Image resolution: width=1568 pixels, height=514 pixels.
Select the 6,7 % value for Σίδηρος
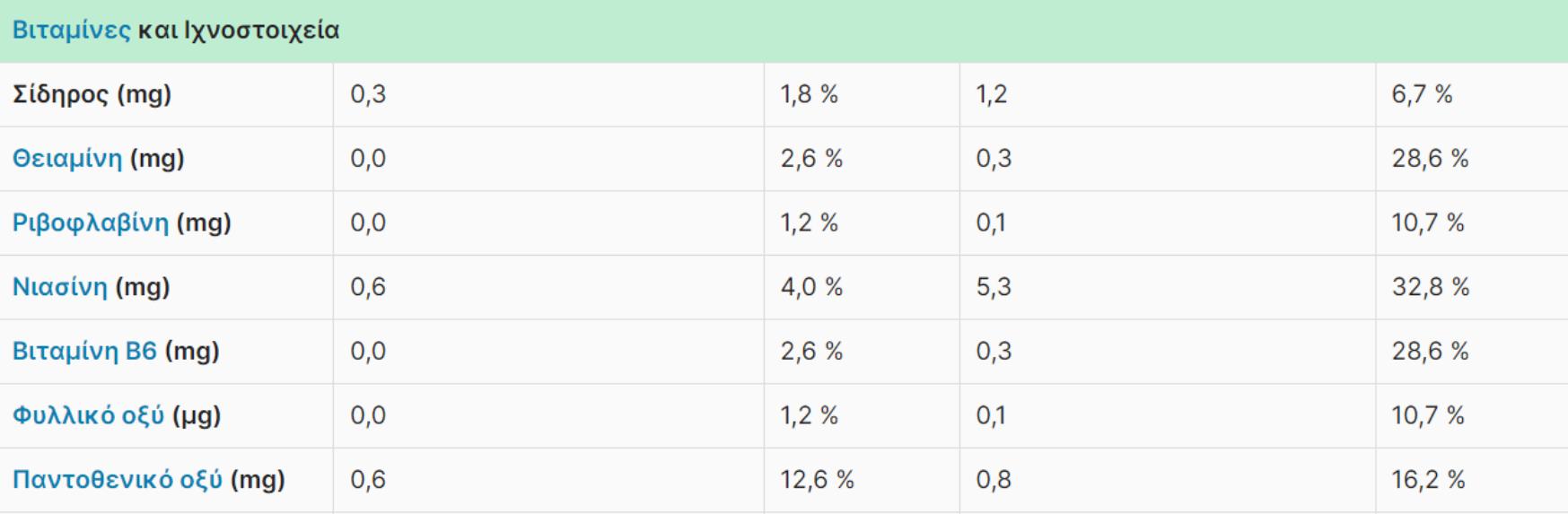(1422, 94)
